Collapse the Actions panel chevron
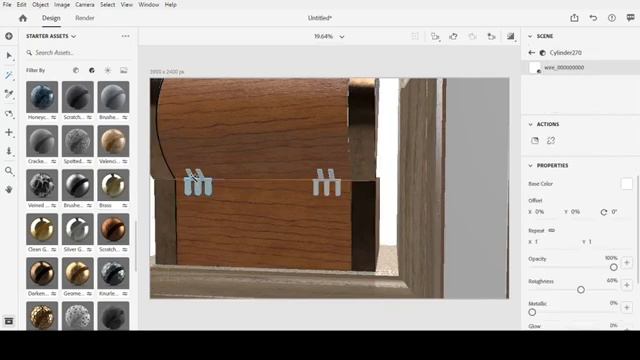This screenshot has width=640, height=360. click(531, 124)
